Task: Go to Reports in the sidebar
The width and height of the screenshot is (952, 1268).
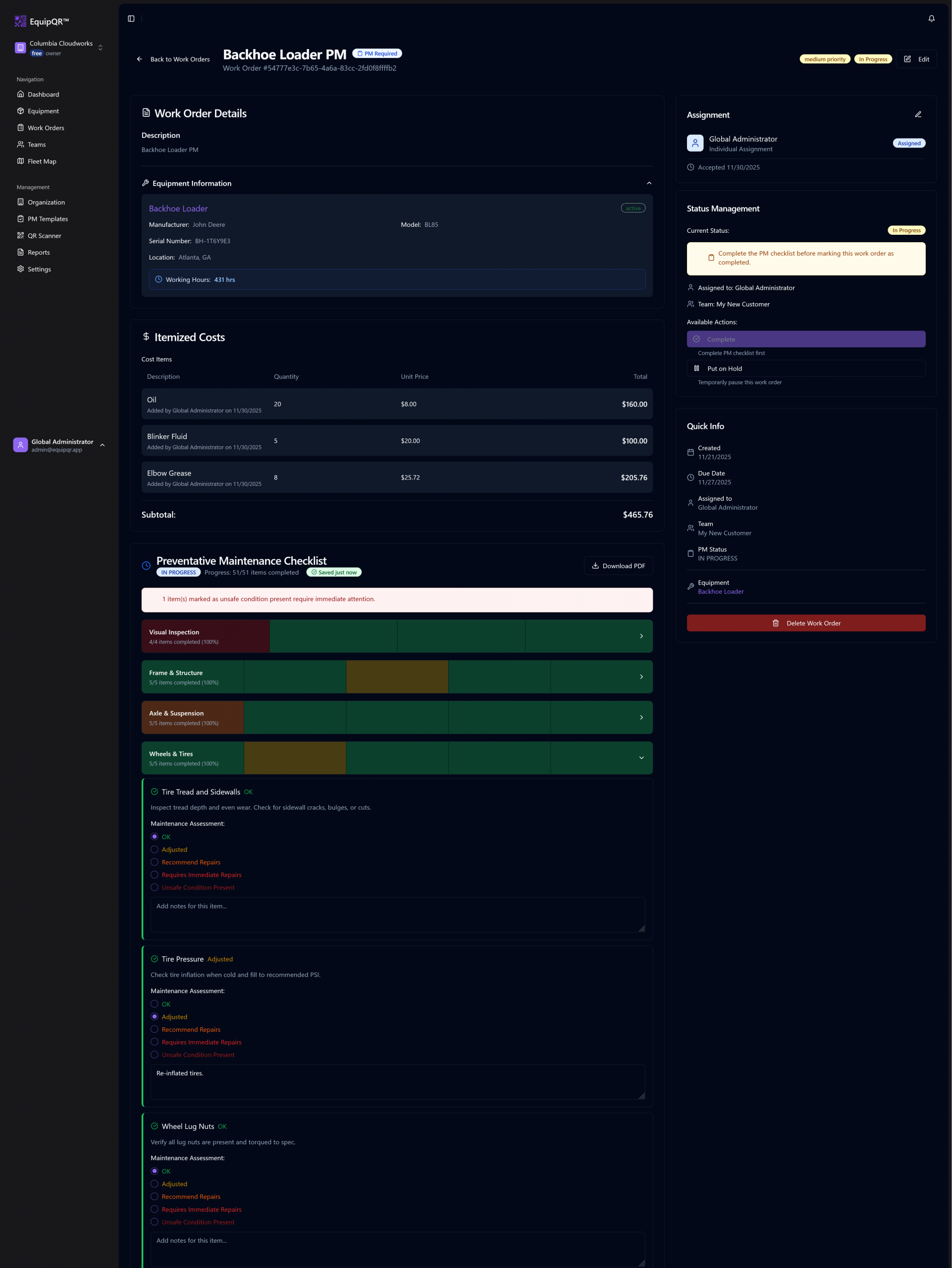Action: pyautogui.click(x=39, y=252)
